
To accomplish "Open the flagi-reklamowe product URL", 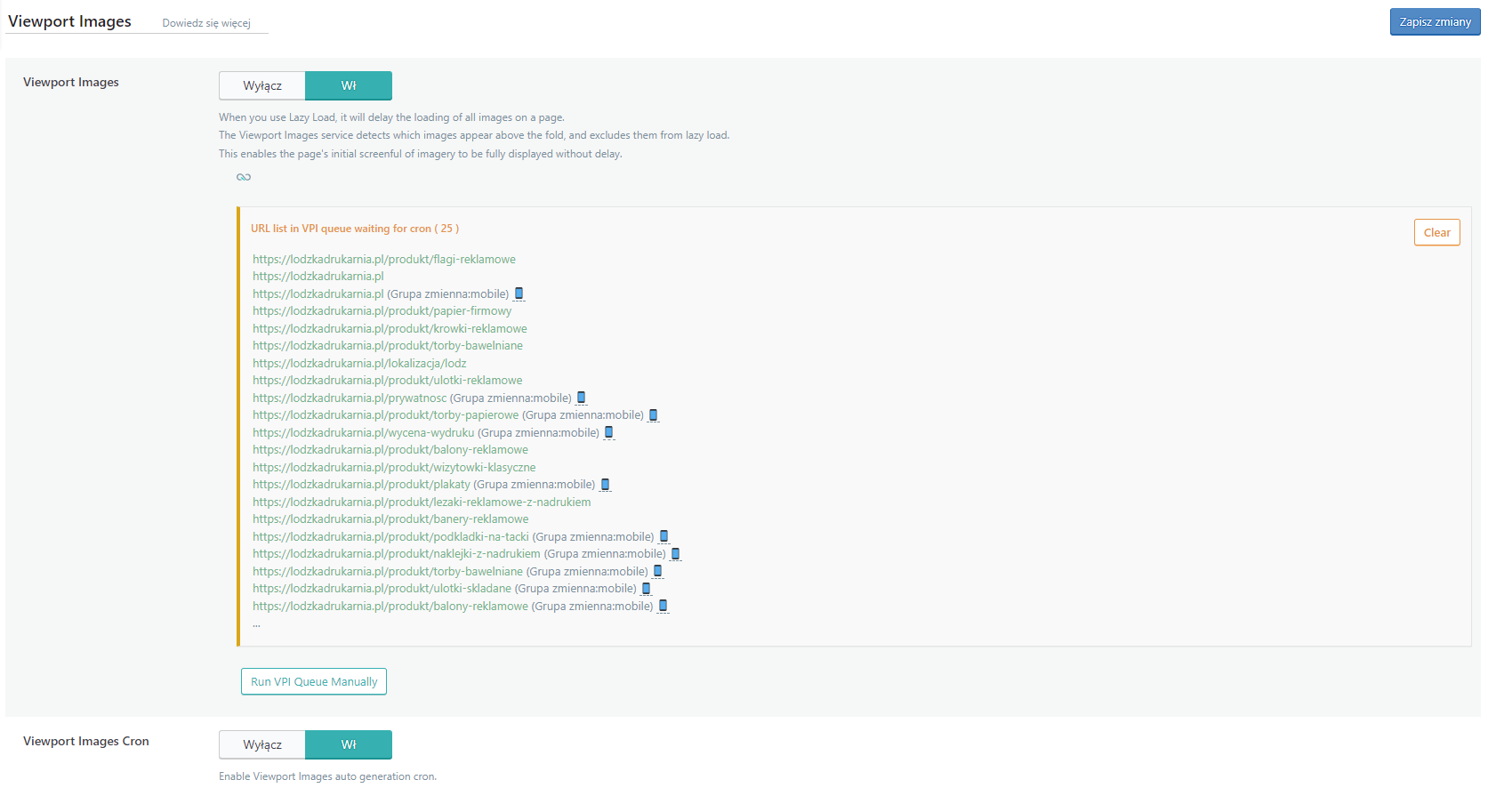I will (384, 260).
